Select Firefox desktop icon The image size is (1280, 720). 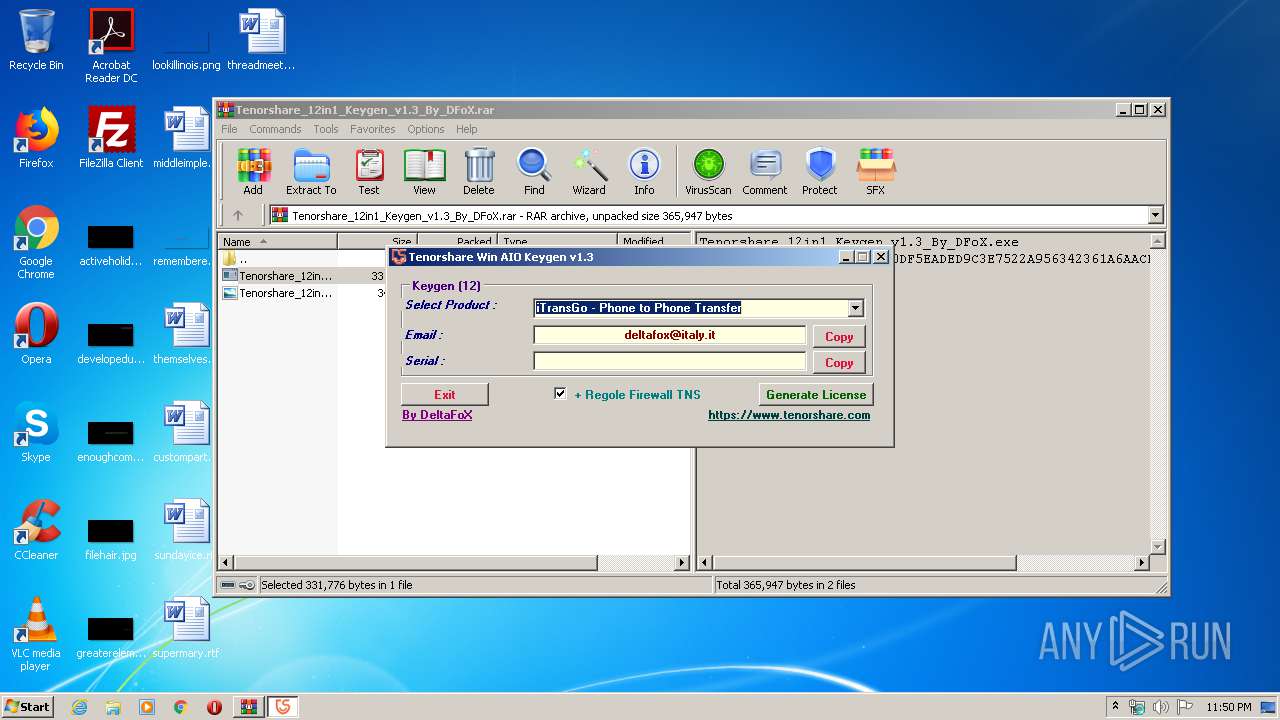pos(36,138)
